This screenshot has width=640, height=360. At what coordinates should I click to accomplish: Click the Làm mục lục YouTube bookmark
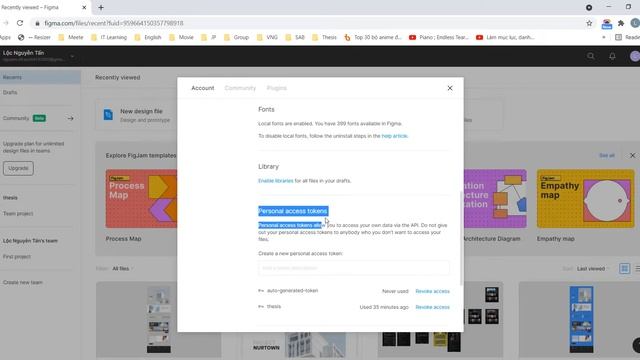point(505,37)
